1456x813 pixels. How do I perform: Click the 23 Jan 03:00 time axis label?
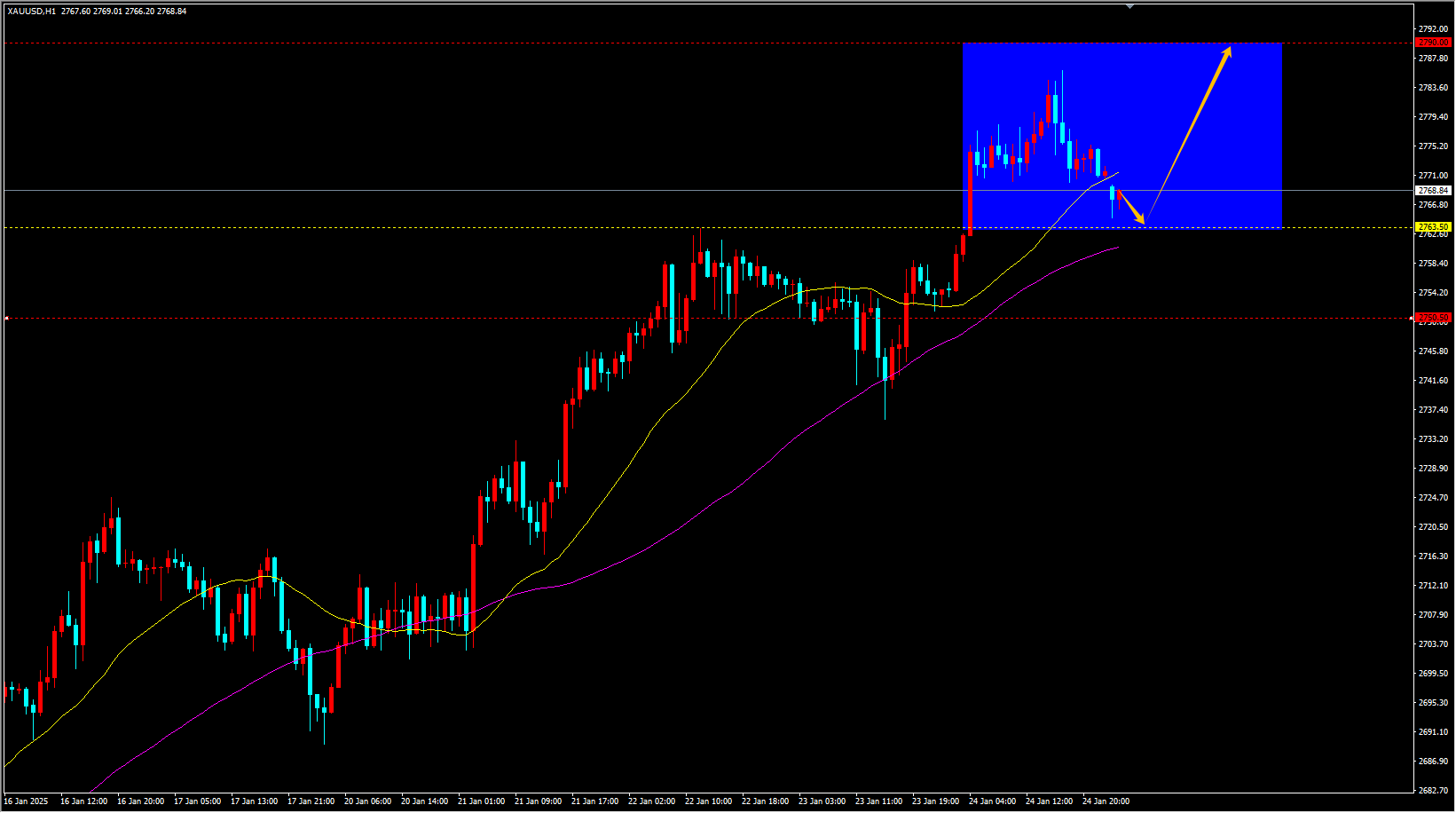[x=822, y=801]
